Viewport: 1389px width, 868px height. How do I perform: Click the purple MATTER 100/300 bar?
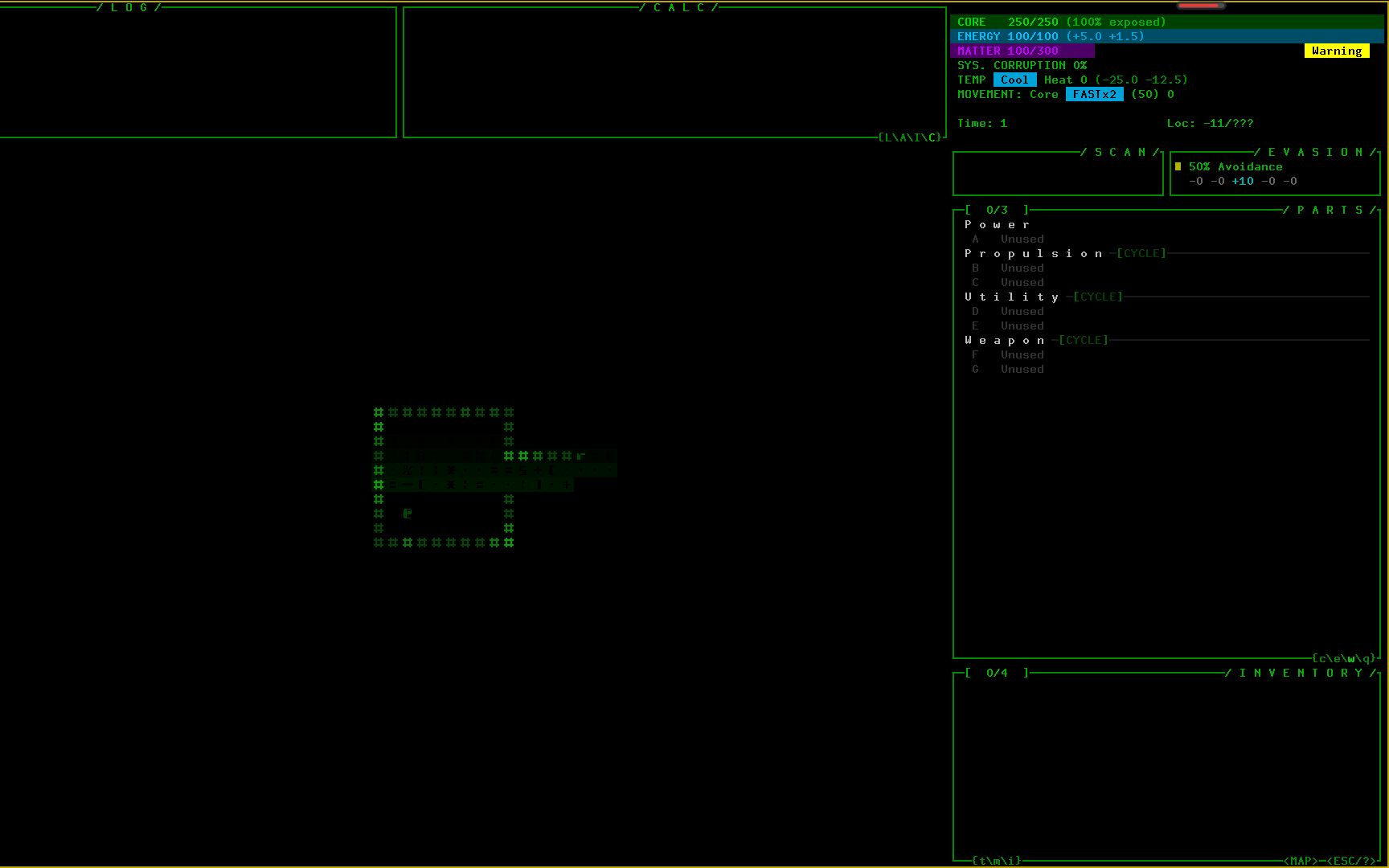(x=1022, y=51)
